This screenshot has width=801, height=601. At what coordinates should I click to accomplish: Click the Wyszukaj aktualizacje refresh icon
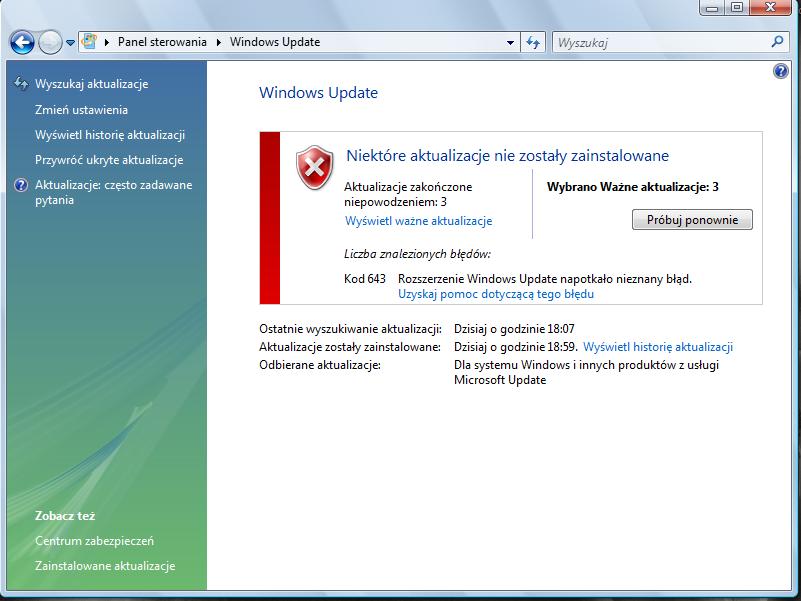[21, 84]
